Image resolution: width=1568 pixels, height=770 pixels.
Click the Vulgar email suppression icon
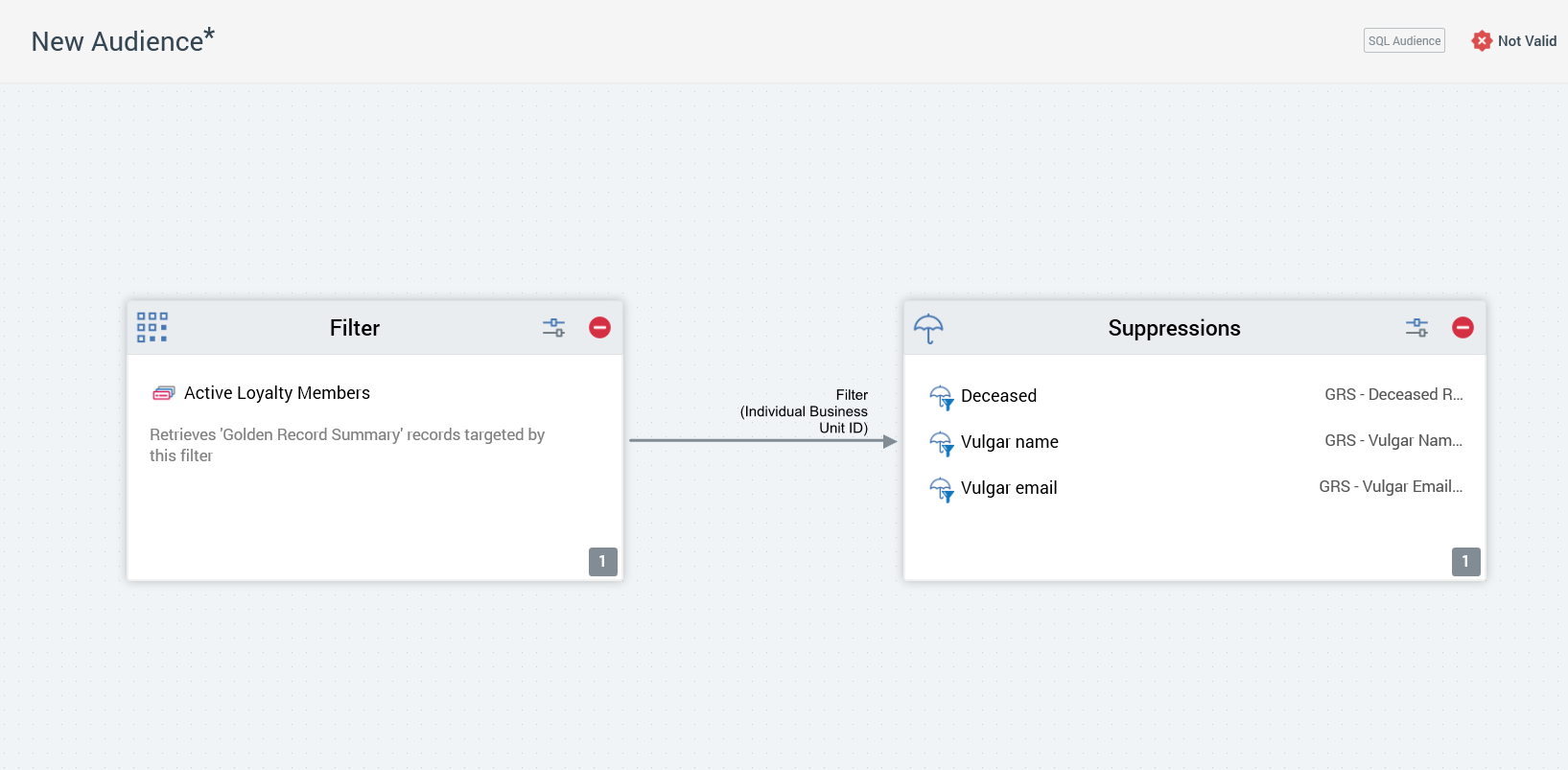(941, 489)
